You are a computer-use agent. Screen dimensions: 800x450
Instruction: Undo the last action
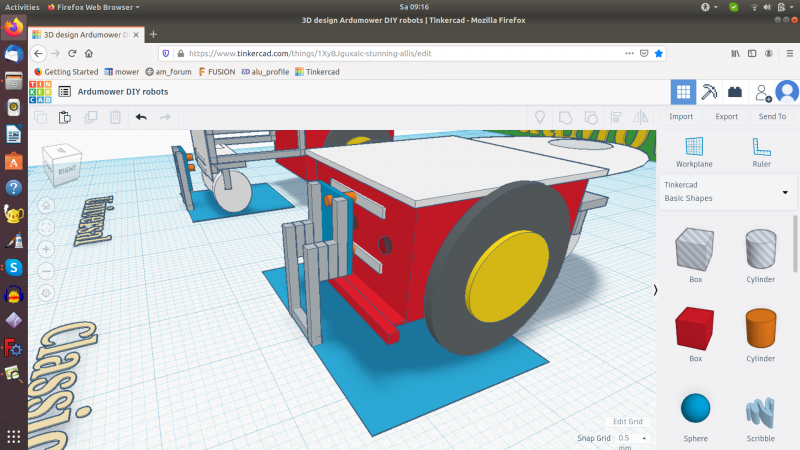[141, 117]
